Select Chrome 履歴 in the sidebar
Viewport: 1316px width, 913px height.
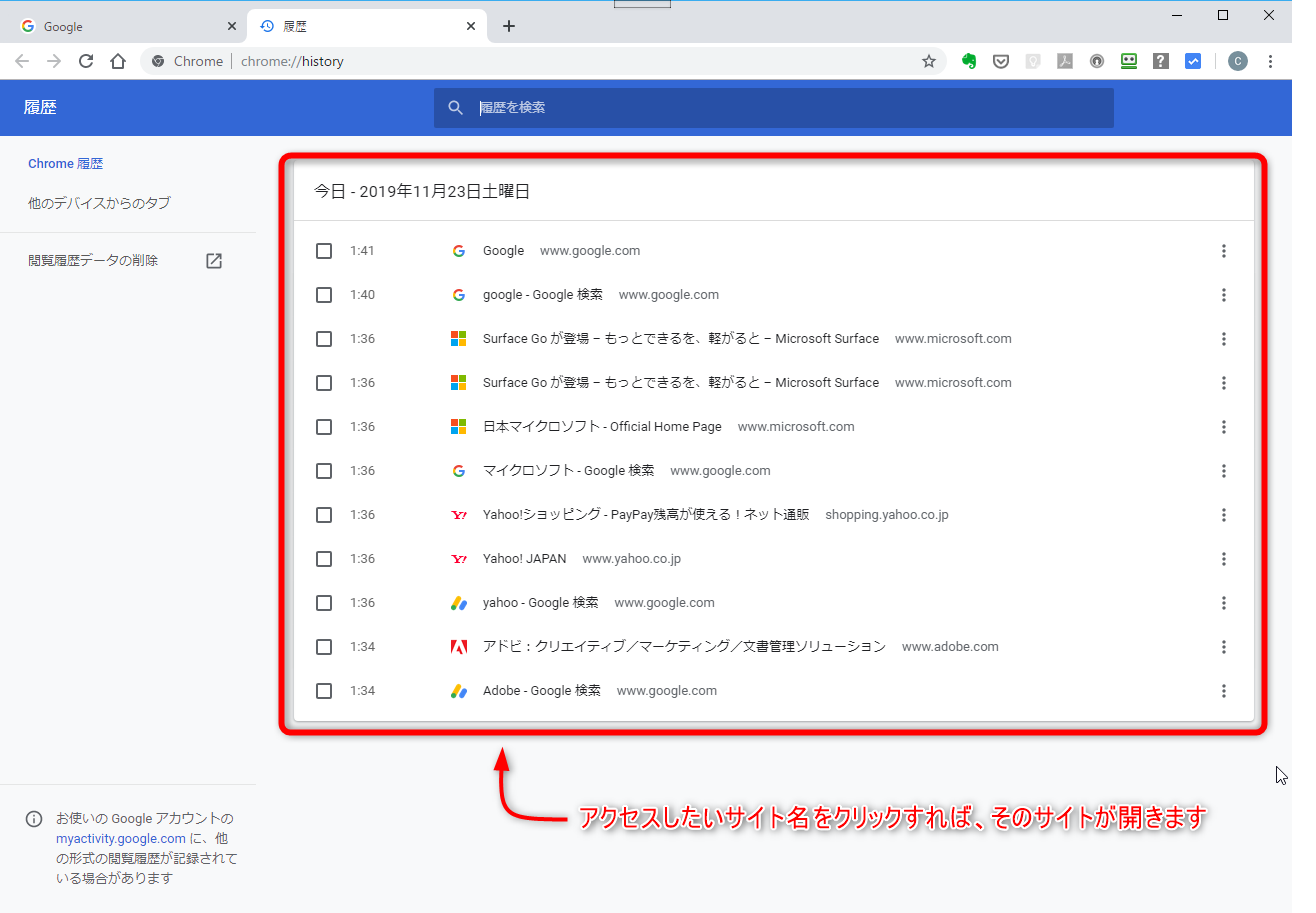point(66,164)
